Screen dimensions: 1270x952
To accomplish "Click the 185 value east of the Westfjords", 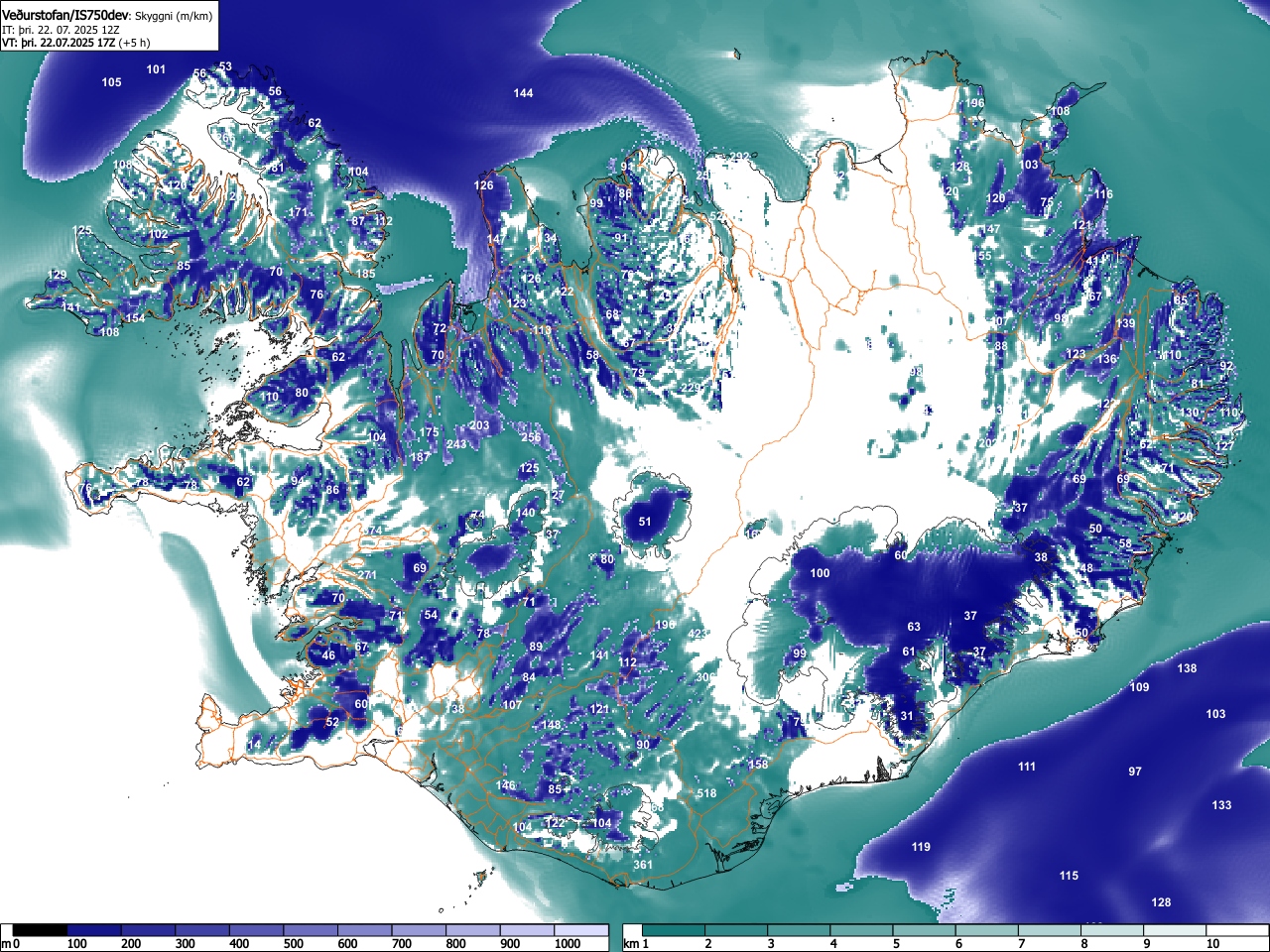I will (x=366, y=274).
